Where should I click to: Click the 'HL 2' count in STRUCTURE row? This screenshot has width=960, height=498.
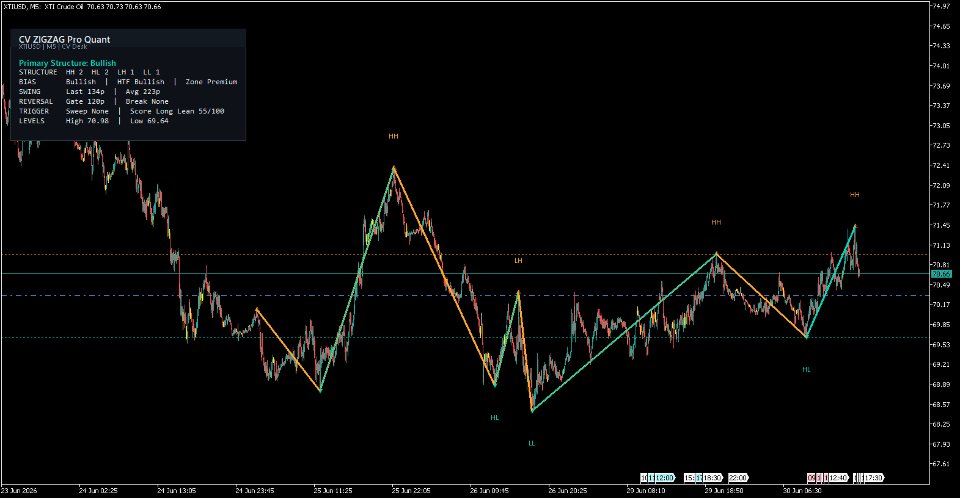(x=100, y=72)
